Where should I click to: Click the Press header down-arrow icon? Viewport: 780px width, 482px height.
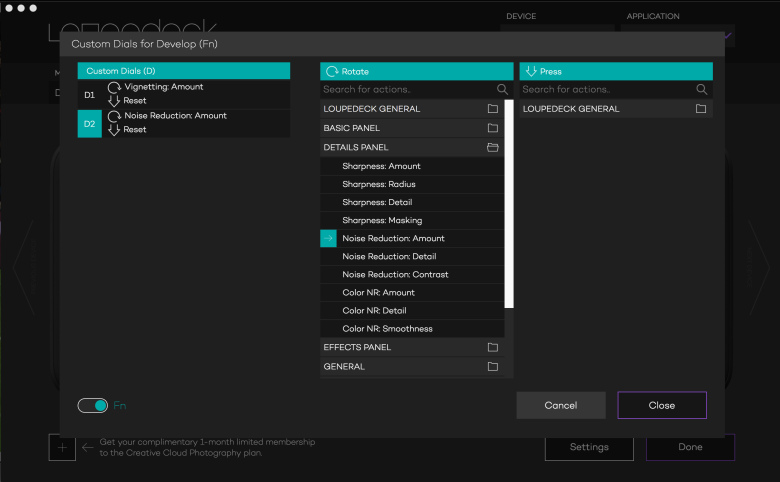[531, 71]
